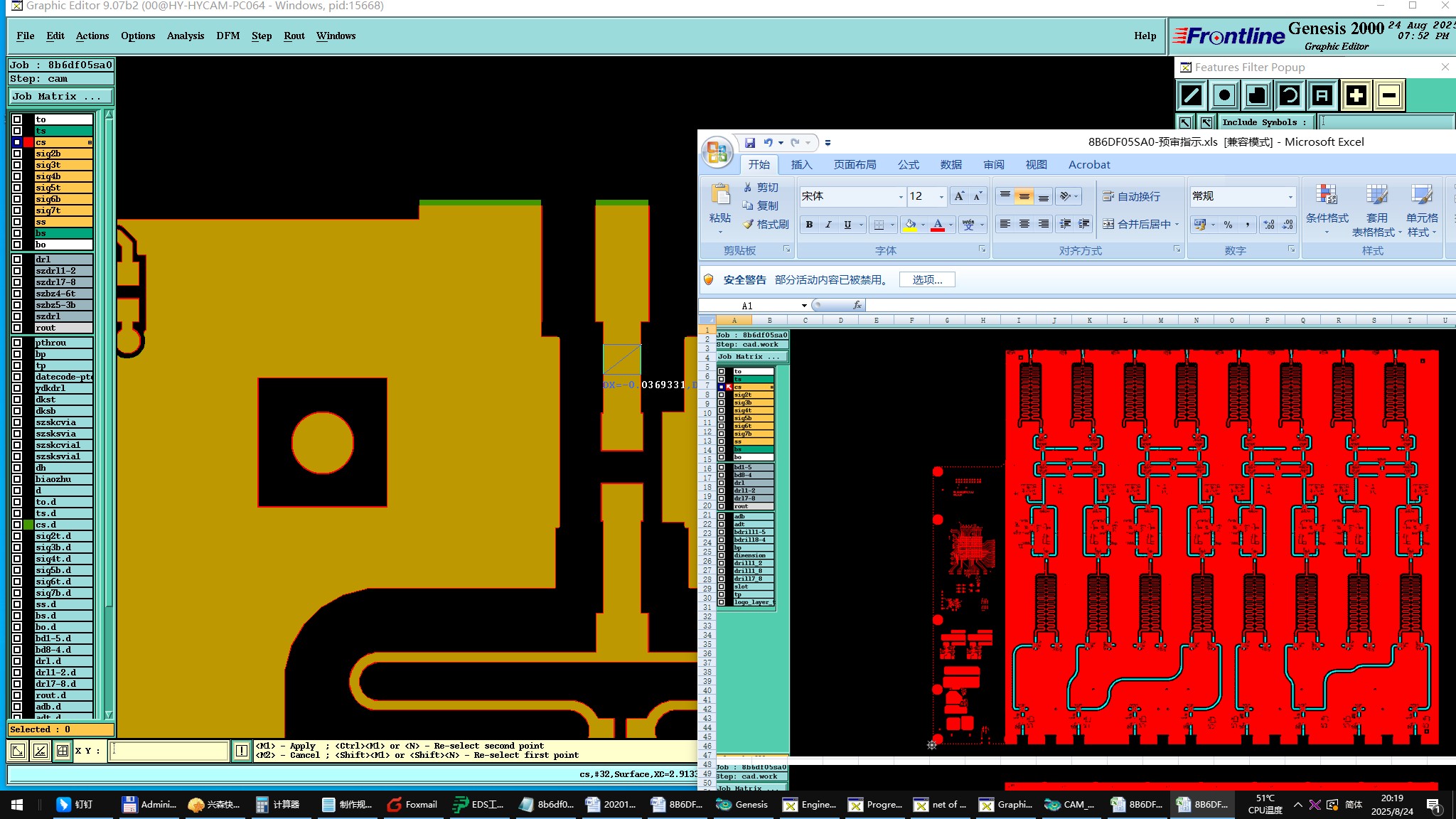Viewport: 1456px width, 819px height.
Task: Toggle the line feature filter icon
Action: coord(1192,95)
